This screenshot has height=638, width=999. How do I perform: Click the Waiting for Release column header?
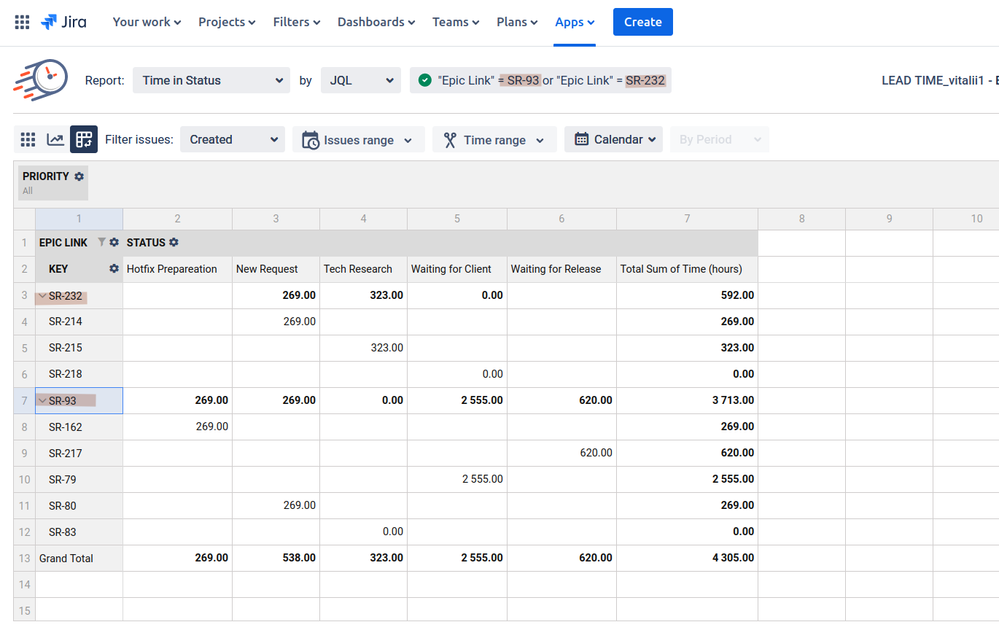point(561,269)
